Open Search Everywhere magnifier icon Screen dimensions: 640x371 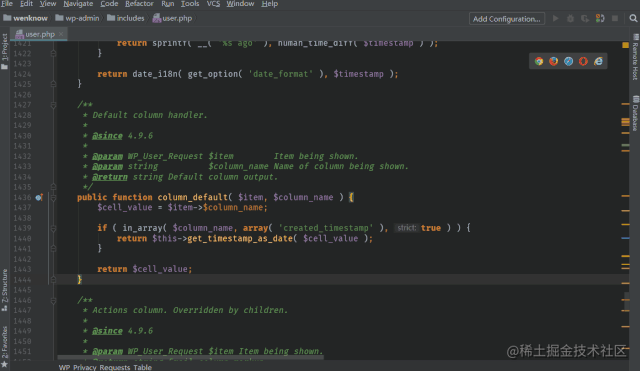[x=633, y=18]
